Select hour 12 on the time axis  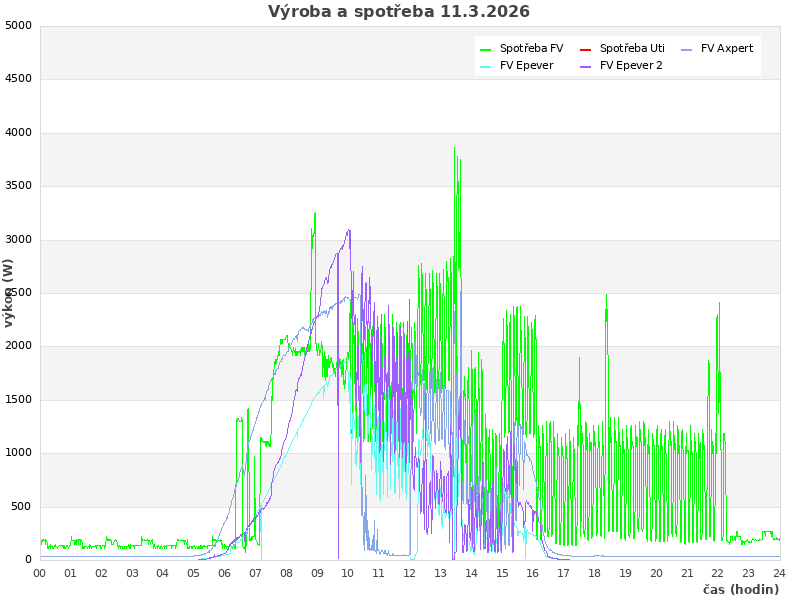410,573
